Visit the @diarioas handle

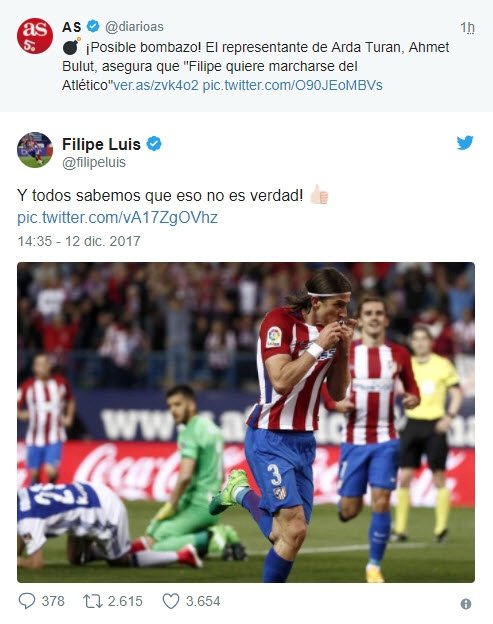134,27
